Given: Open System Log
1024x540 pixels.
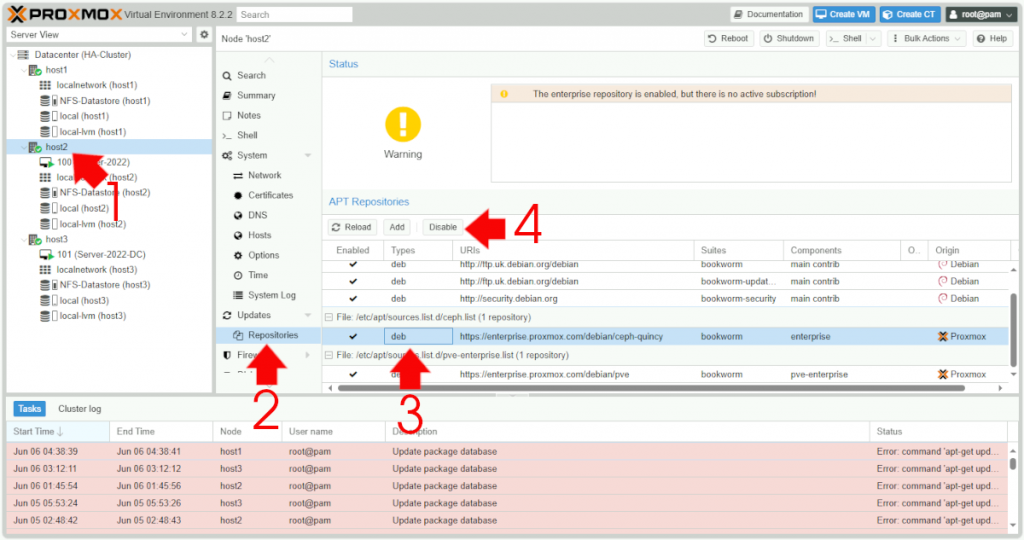Looking at the screenshot, I should tap(272, 295).
